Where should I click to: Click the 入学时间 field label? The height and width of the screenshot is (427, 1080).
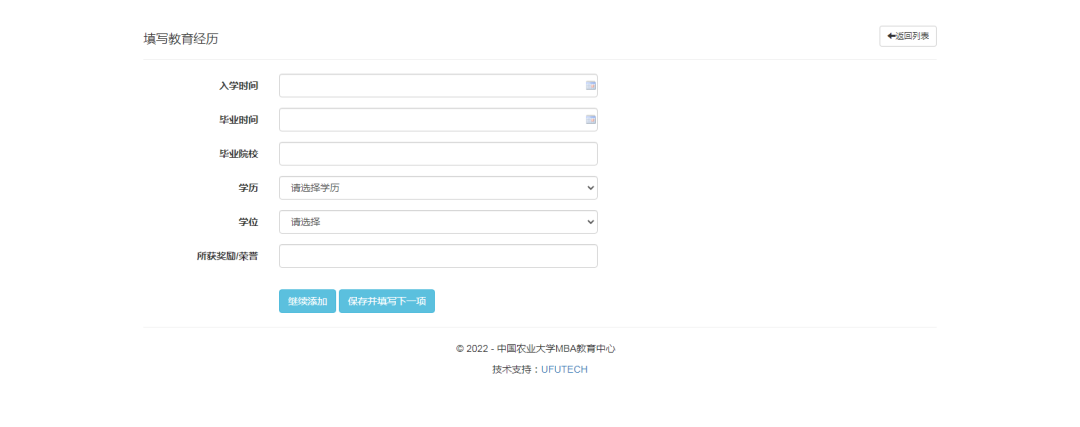(x=238, y=86)
